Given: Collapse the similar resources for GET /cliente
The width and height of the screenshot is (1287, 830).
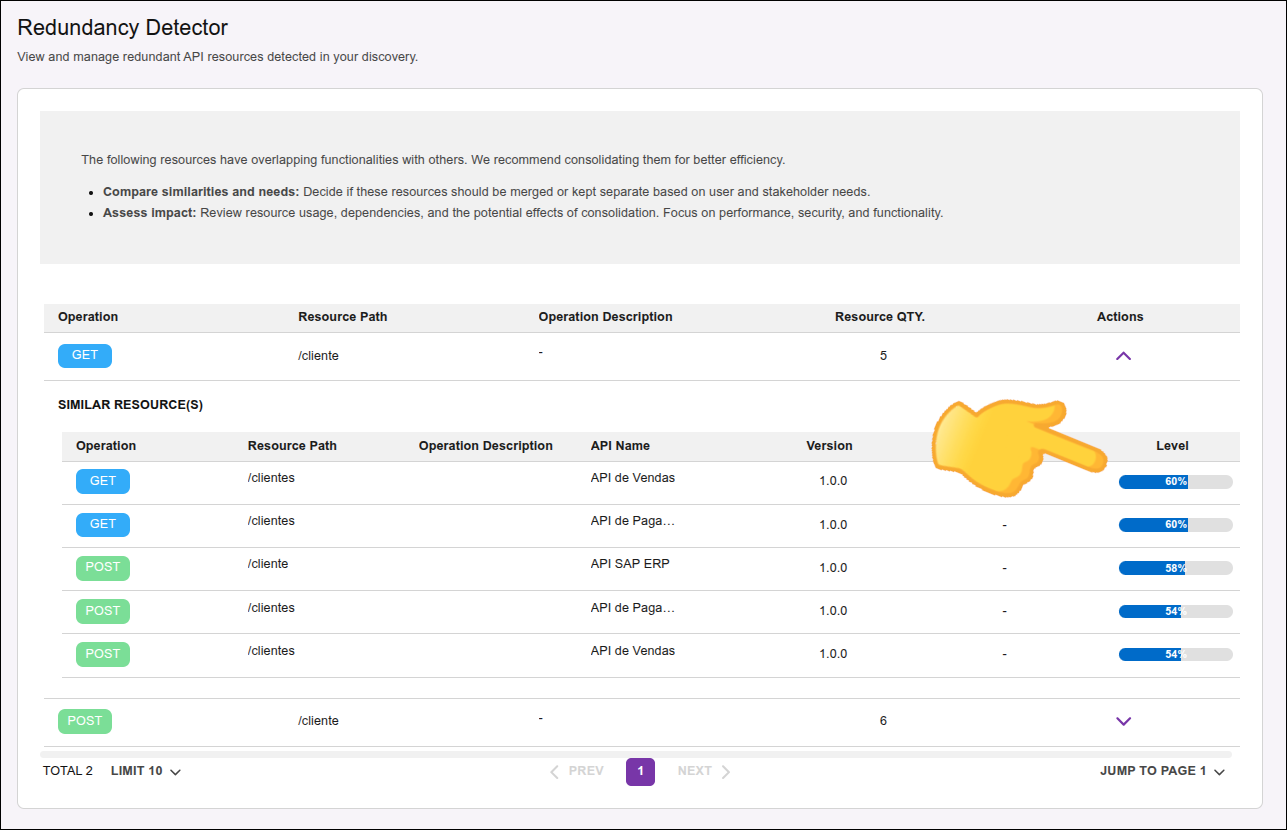Looking at the screenshot, I should [x=1123, y=355].
